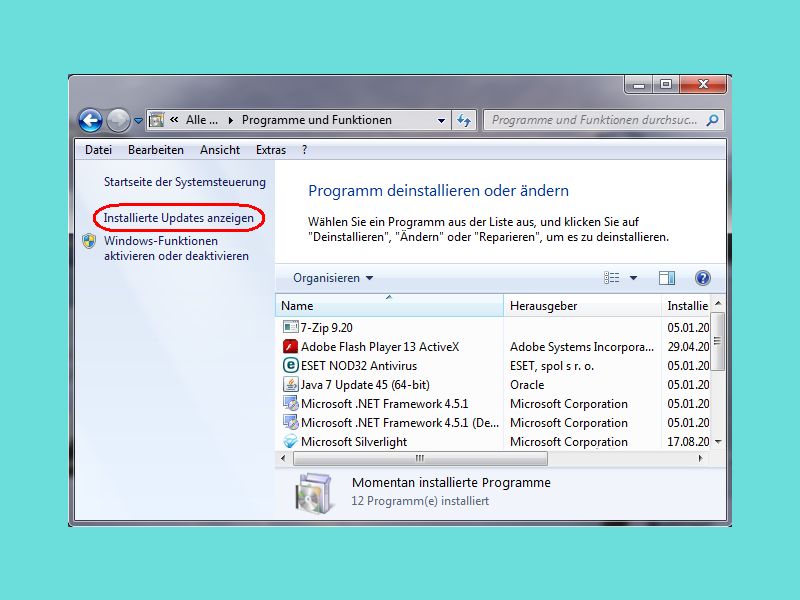Viewport: 800px width, 600px height.
Task: Open the Extras menu
Action: tap(271, 150)
